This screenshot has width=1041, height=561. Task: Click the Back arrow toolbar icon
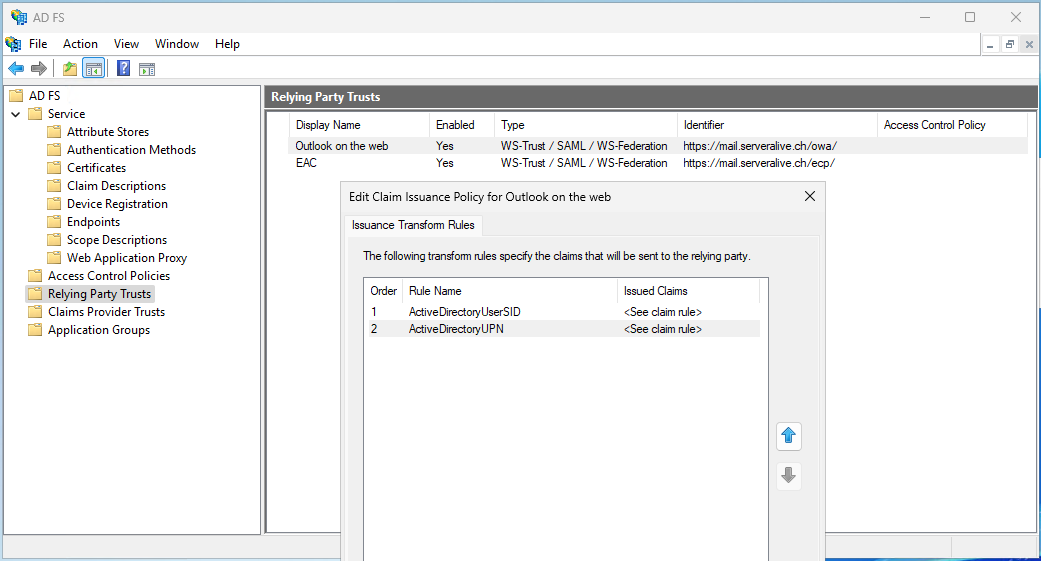coord(16,68)
